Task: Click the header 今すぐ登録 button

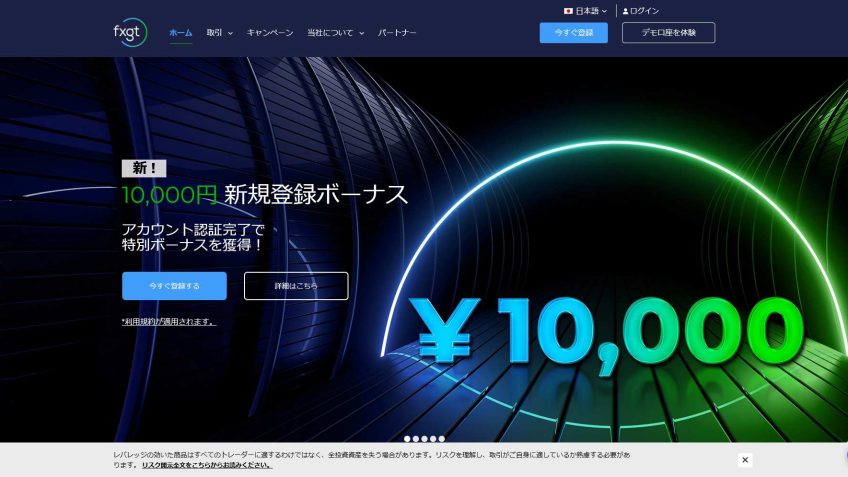Action: click(x=573, y=33)
